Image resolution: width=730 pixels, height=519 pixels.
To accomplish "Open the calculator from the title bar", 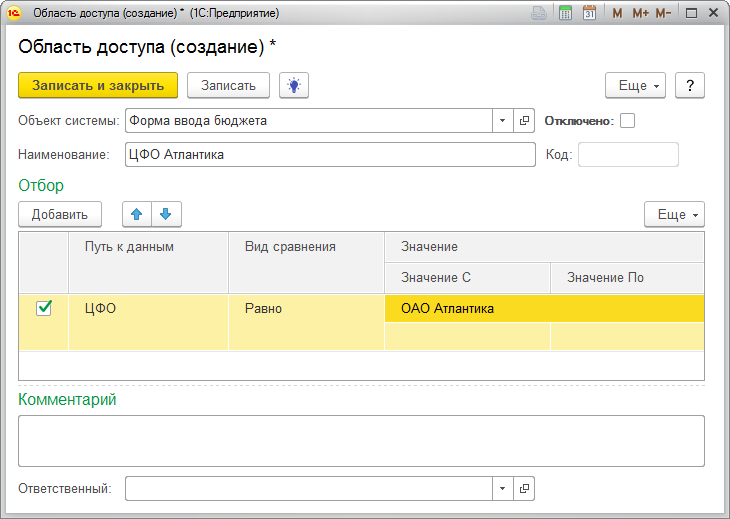I will [x=566, y=13].
